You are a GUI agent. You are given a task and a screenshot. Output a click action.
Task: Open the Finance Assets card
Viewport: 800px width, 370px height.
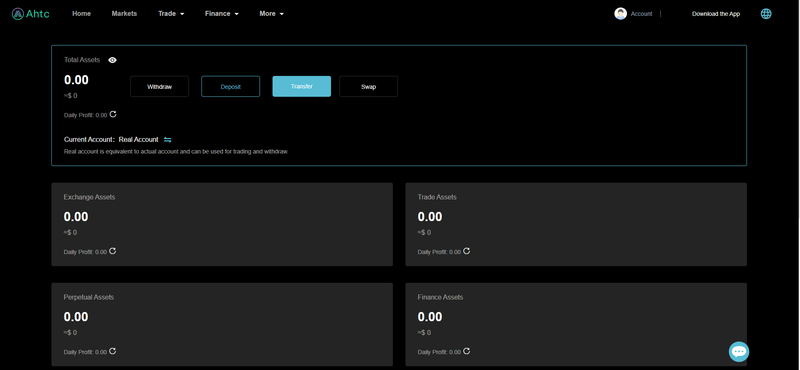(x=576, y=325)
